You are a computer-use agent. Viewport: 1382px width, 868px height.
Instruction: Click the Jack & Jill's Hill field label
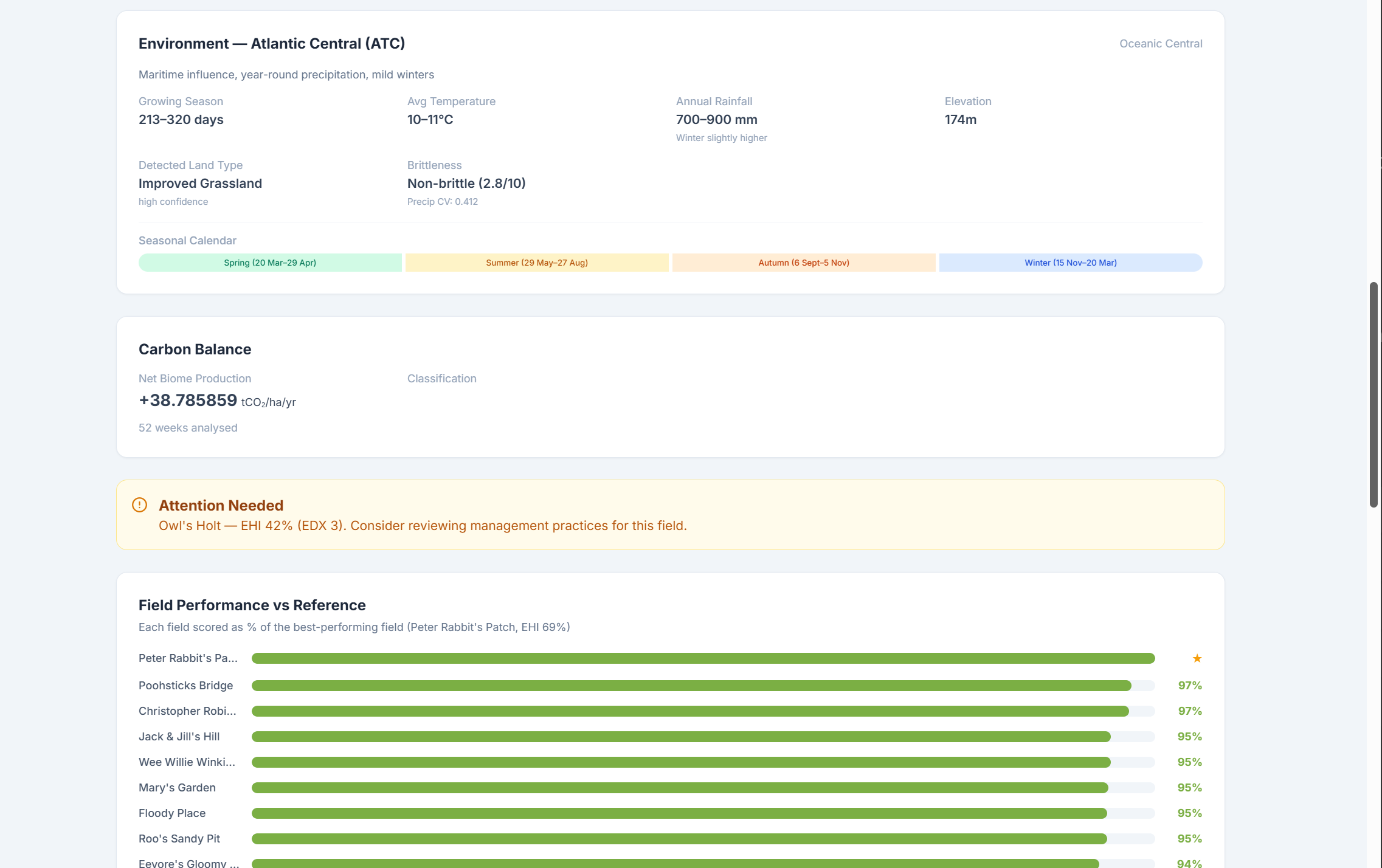(x=179, y=737)
